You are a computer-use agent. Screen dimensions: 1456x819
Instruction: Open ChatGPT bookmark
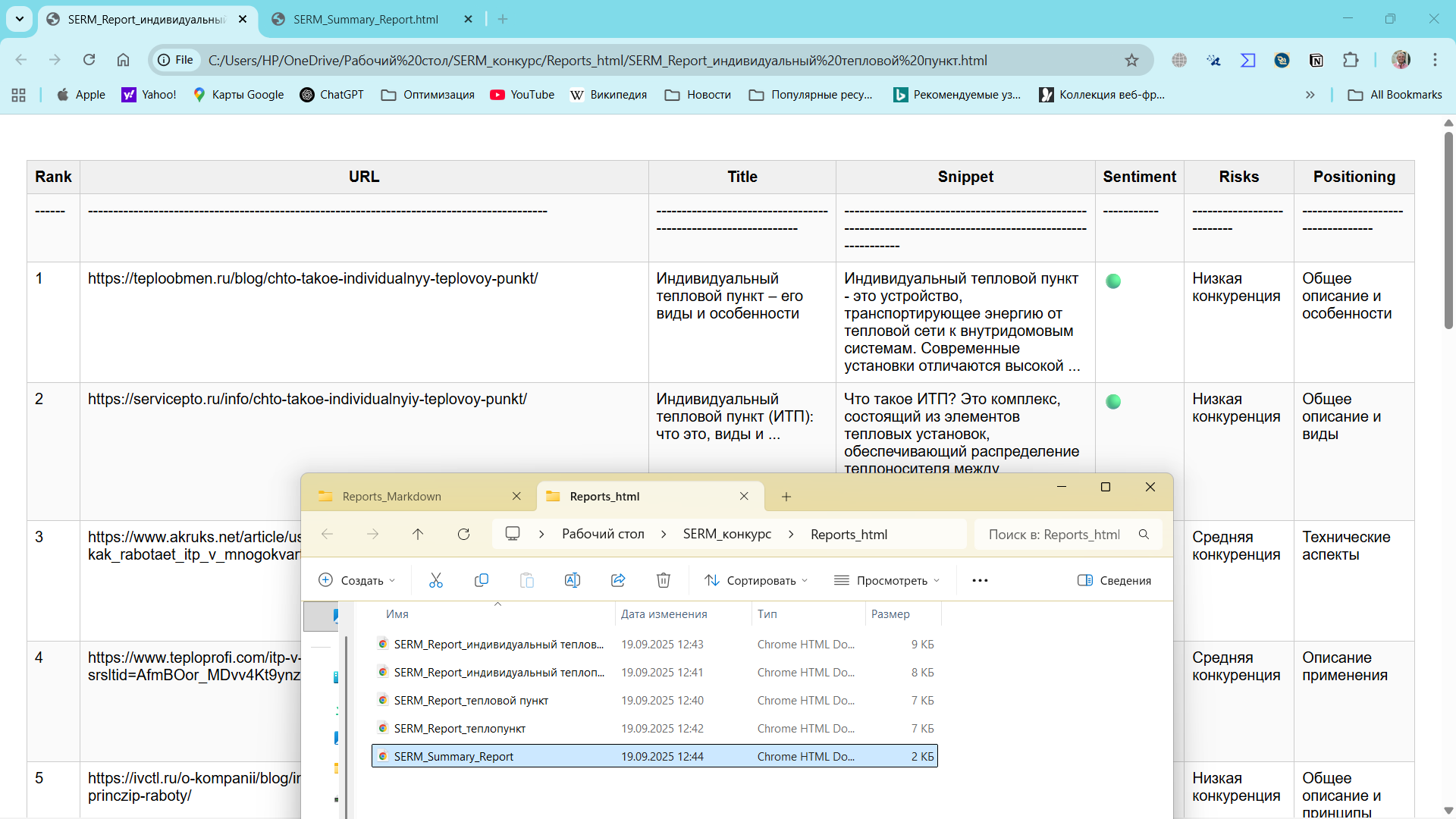[332, 95]
